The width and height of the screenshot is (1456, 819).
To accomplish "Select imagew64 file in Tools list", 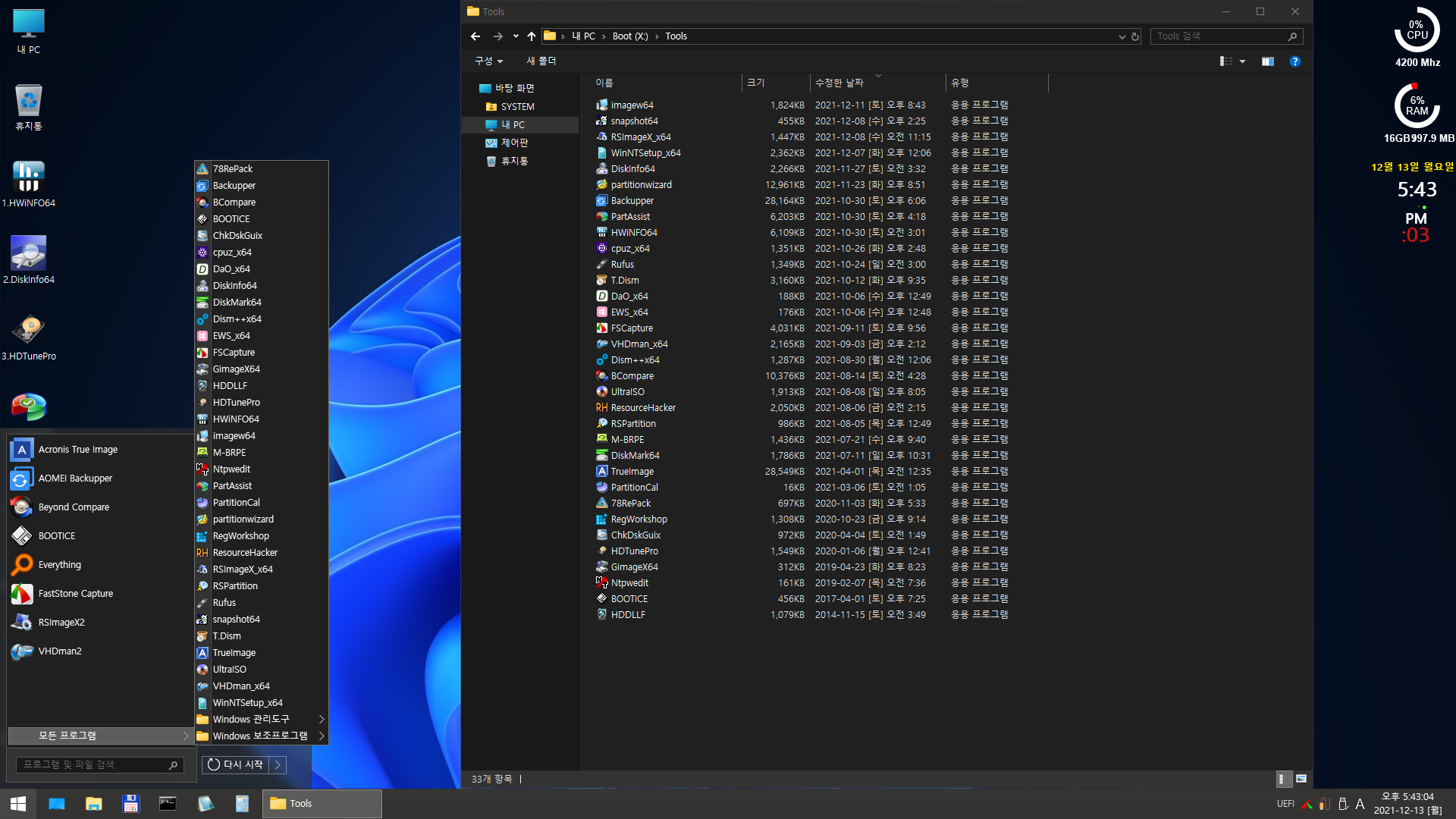I will pos(632,105).
